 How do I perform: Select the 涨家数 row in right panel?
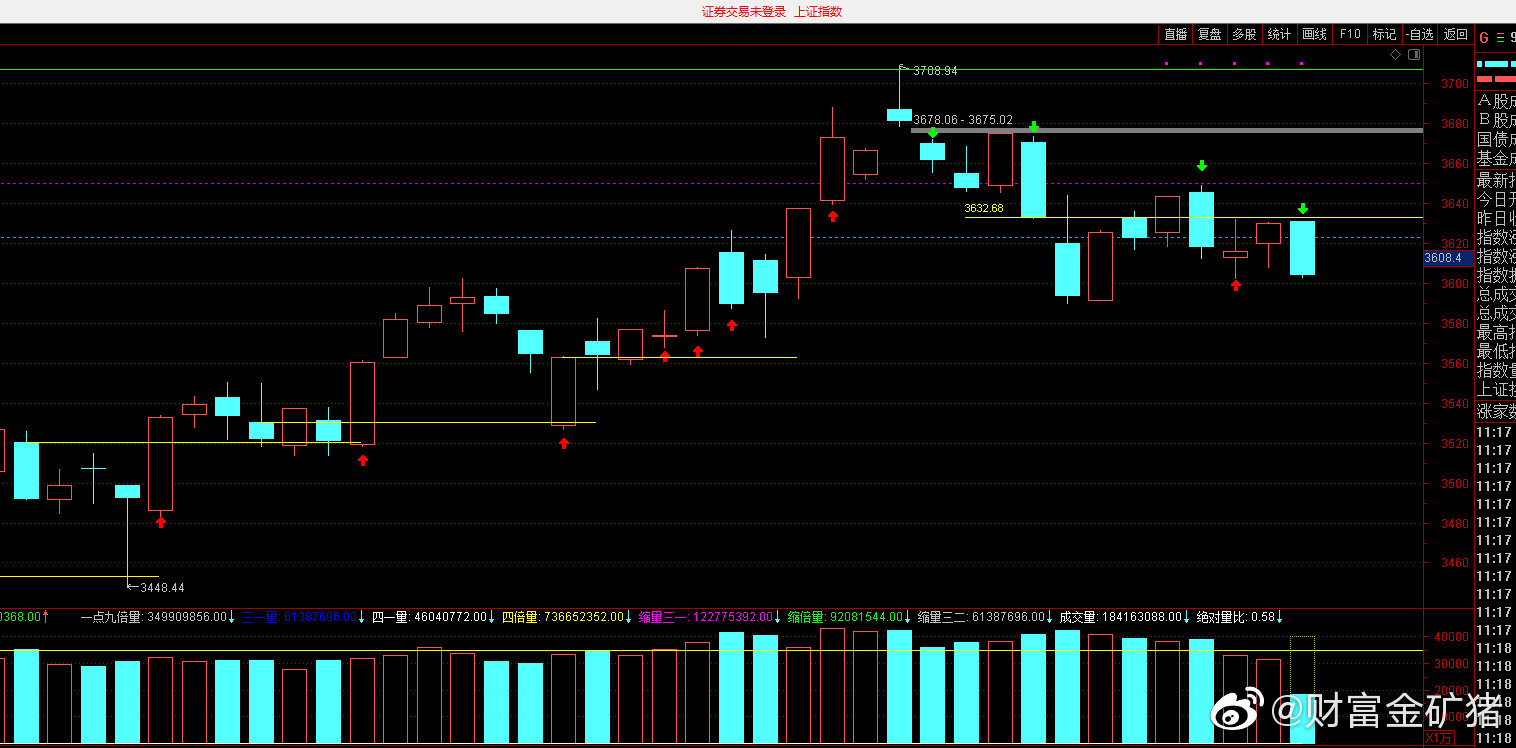click(1496, 410)
